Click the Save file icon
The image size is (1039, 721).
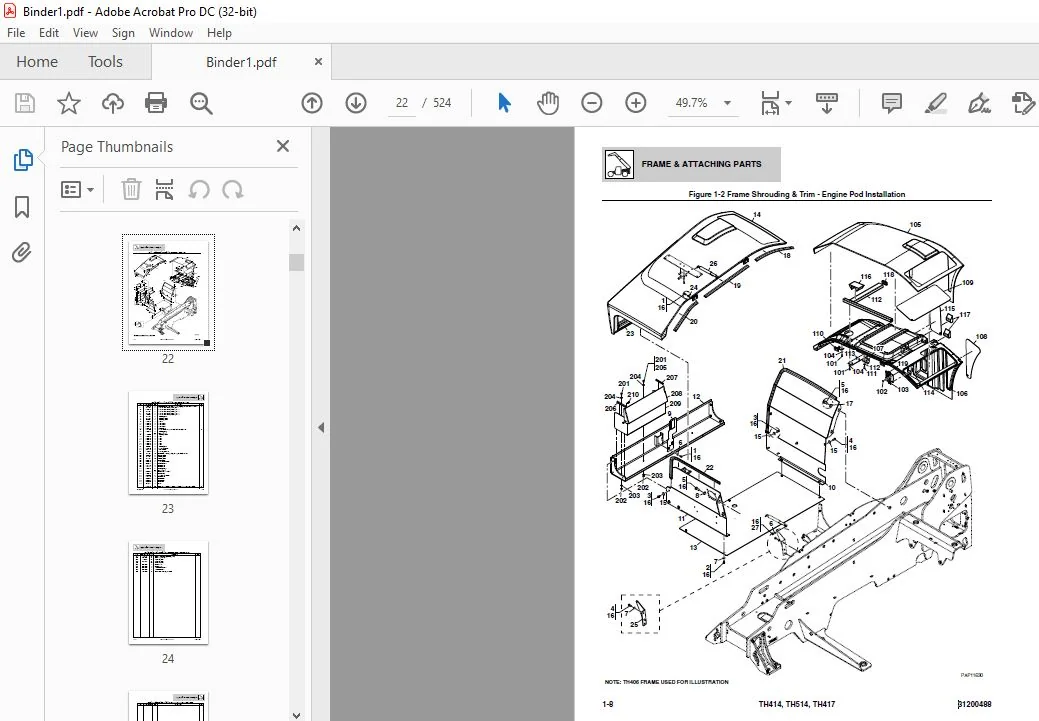[25, 103]
